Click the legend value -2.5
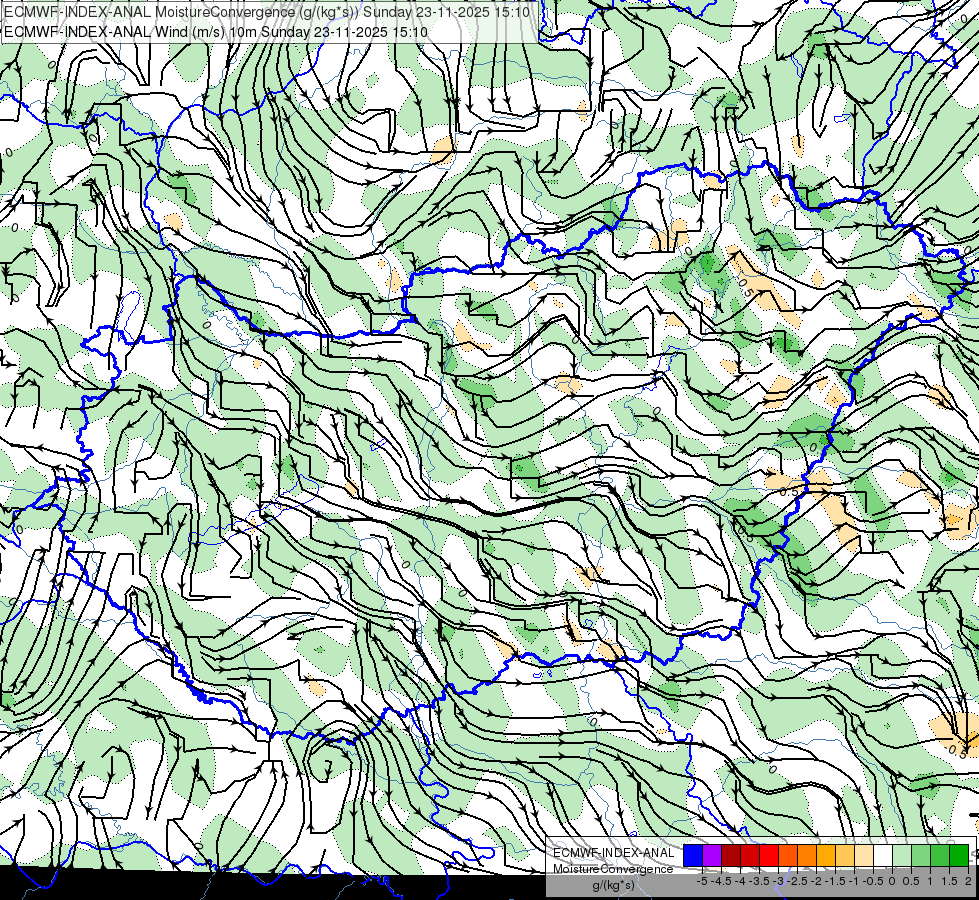Image resolution: width=979 pixels, height=900 pixels. (x=797, y=881)
